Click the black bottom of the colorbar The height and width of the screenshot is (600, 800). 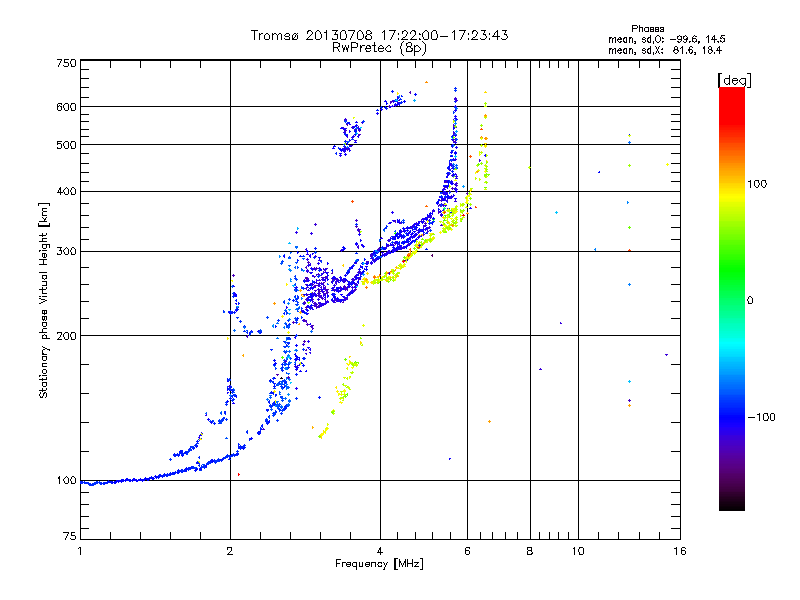[732, 503]
